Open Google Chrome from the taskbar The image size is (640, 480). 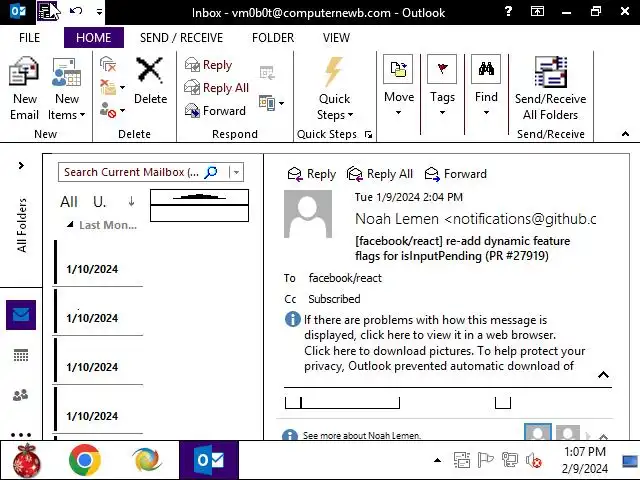(85, 460)
